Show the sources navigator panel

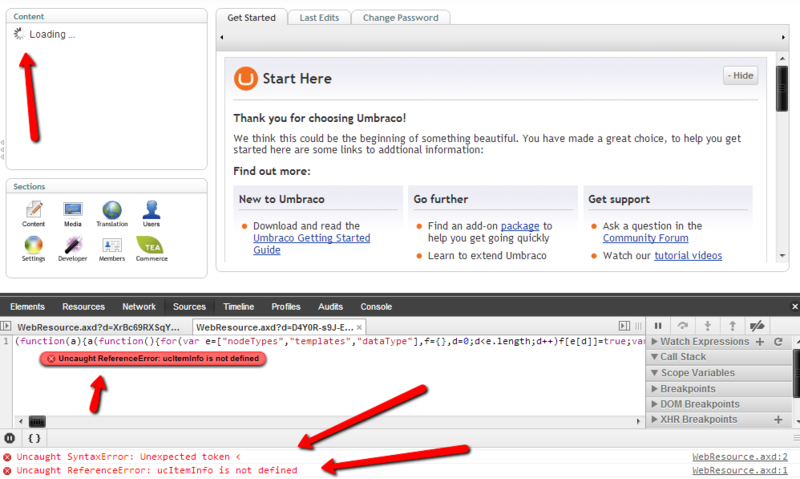pos(6,325)
